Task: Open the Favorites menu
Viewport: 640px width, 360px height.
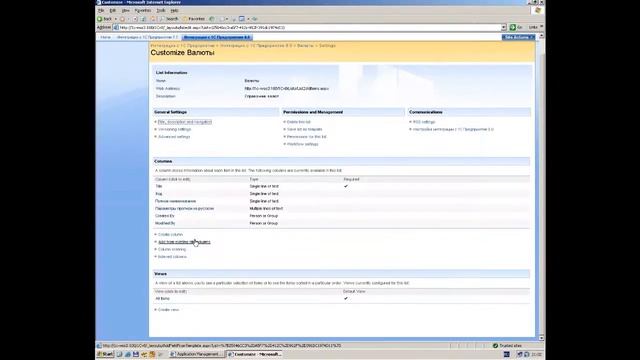Action: (x=142, y=11)
